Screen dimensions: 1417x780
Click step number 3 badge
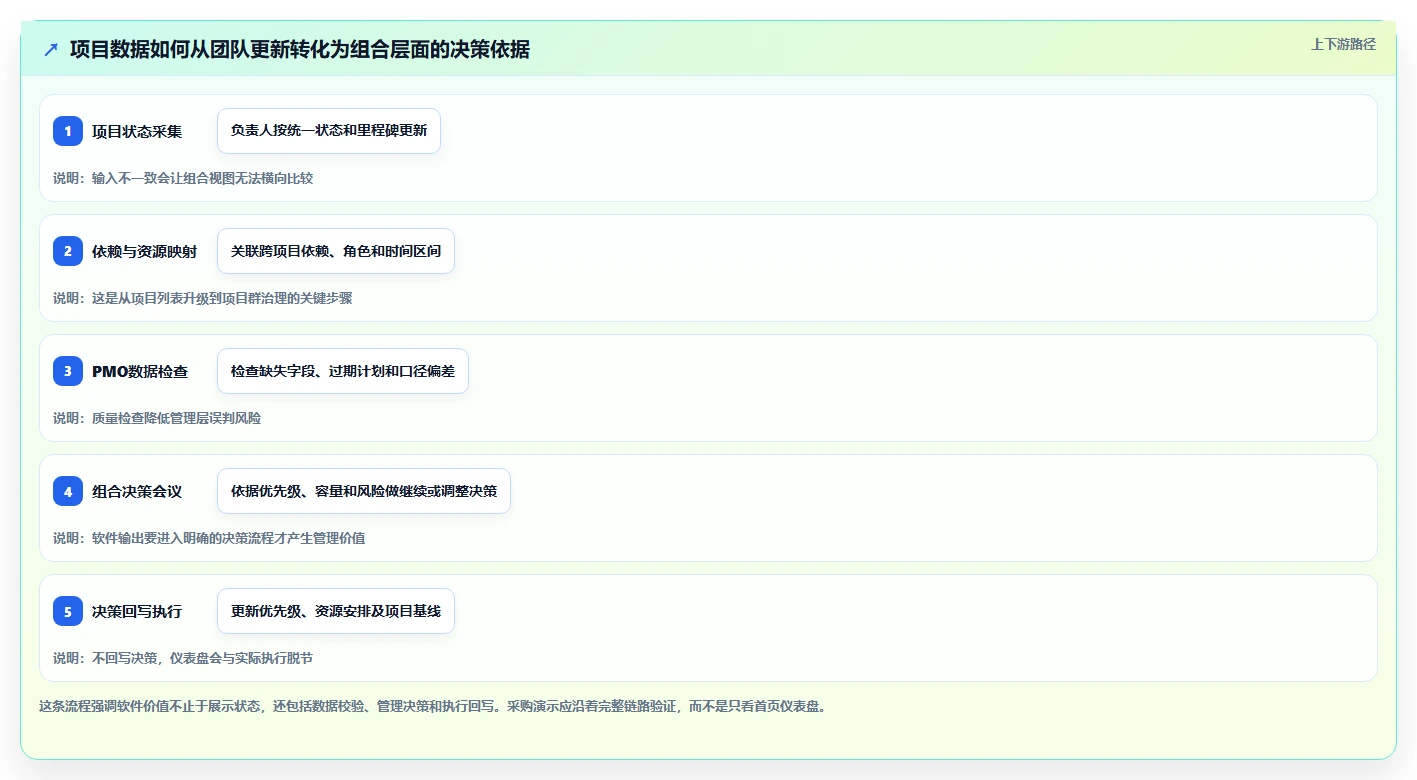click(68, 371)
